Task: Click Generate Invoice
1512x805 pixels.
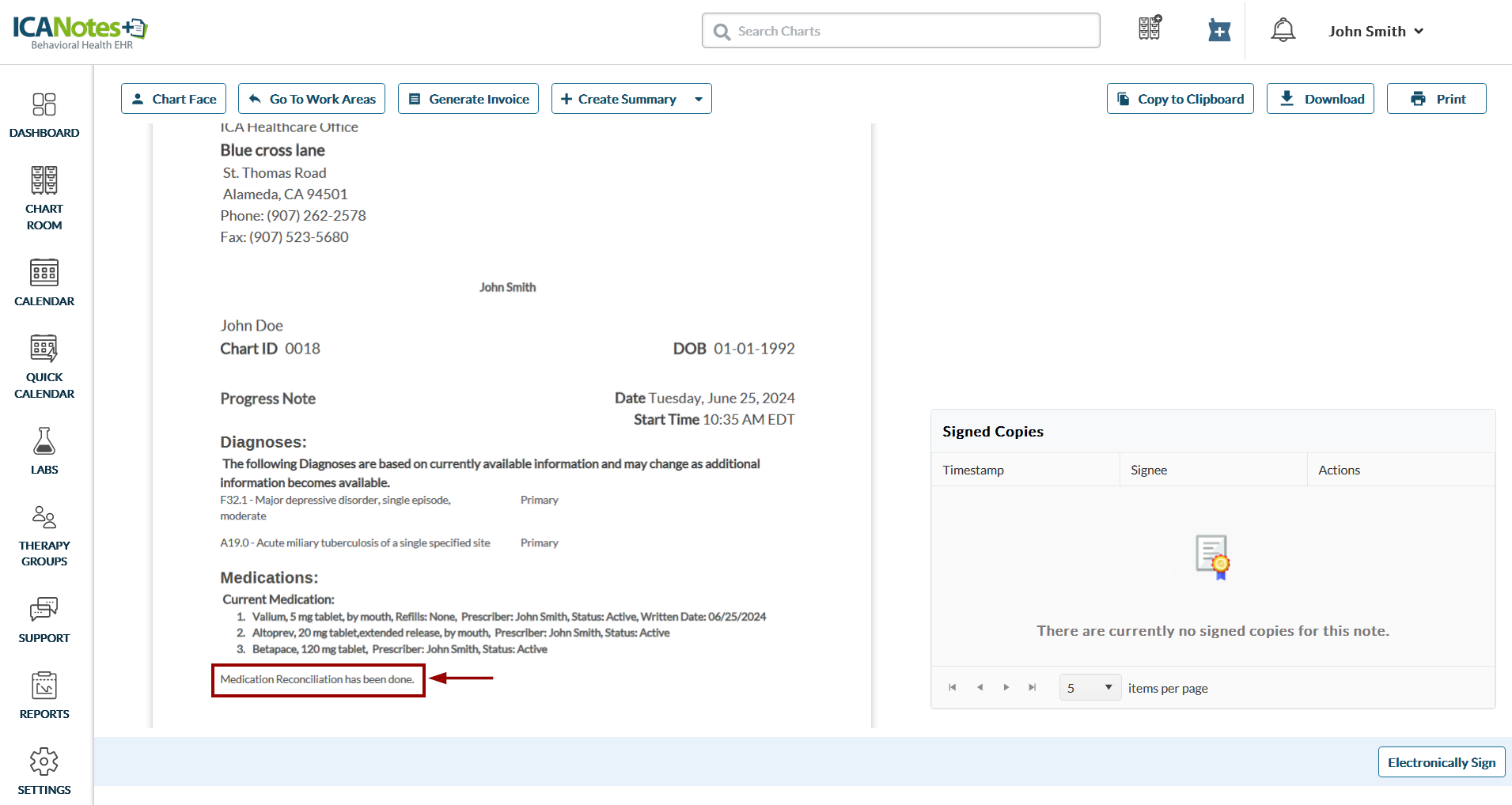Action: point(468,99)
